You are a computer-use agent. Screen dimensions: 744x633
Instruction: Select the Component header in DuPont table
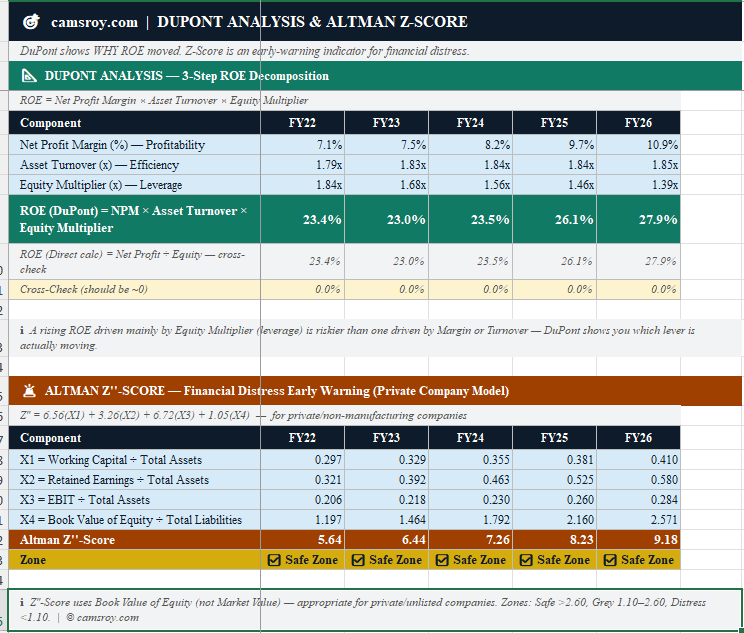(135, 123)
